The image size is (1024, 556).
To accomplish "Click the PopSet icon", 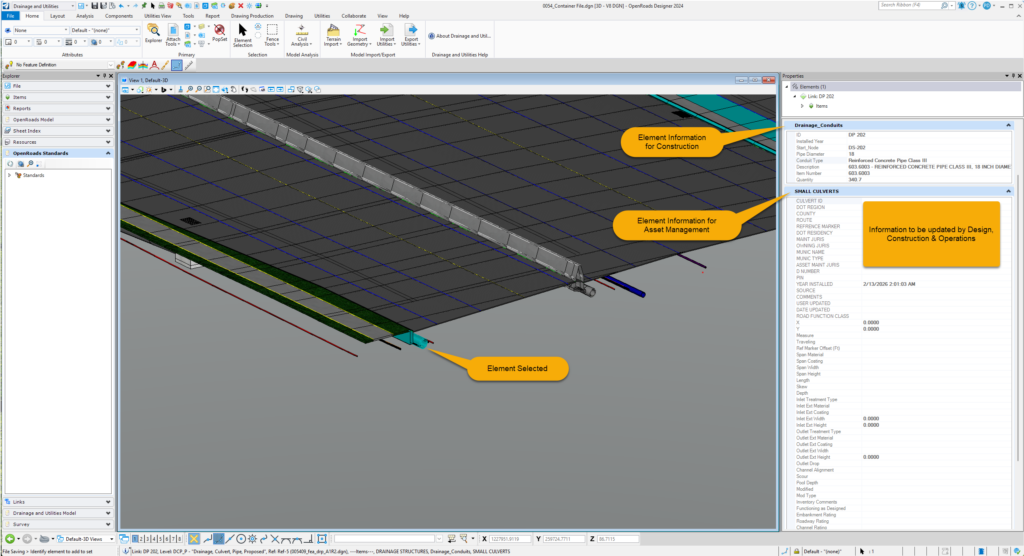I will click(x=219, y=33).
